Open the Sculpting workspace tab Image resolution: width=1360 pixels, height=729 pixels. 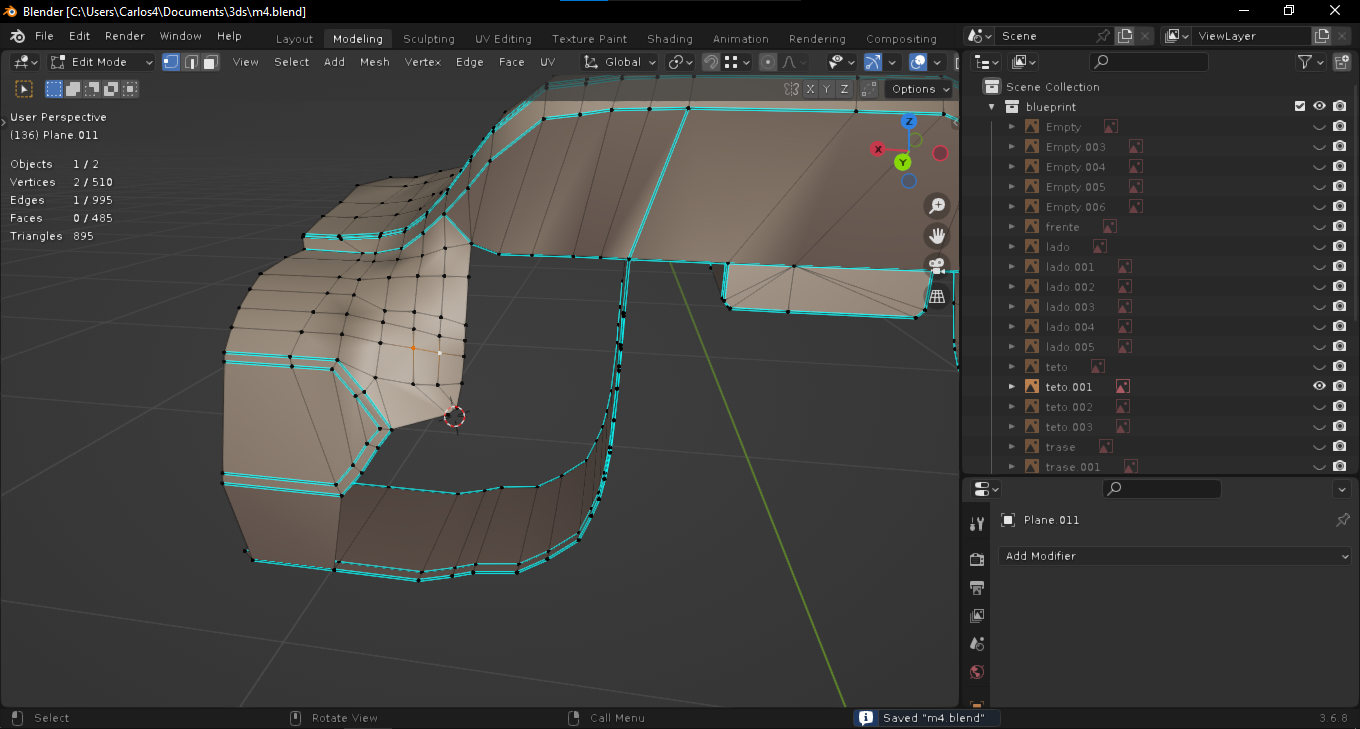(428, 39)
